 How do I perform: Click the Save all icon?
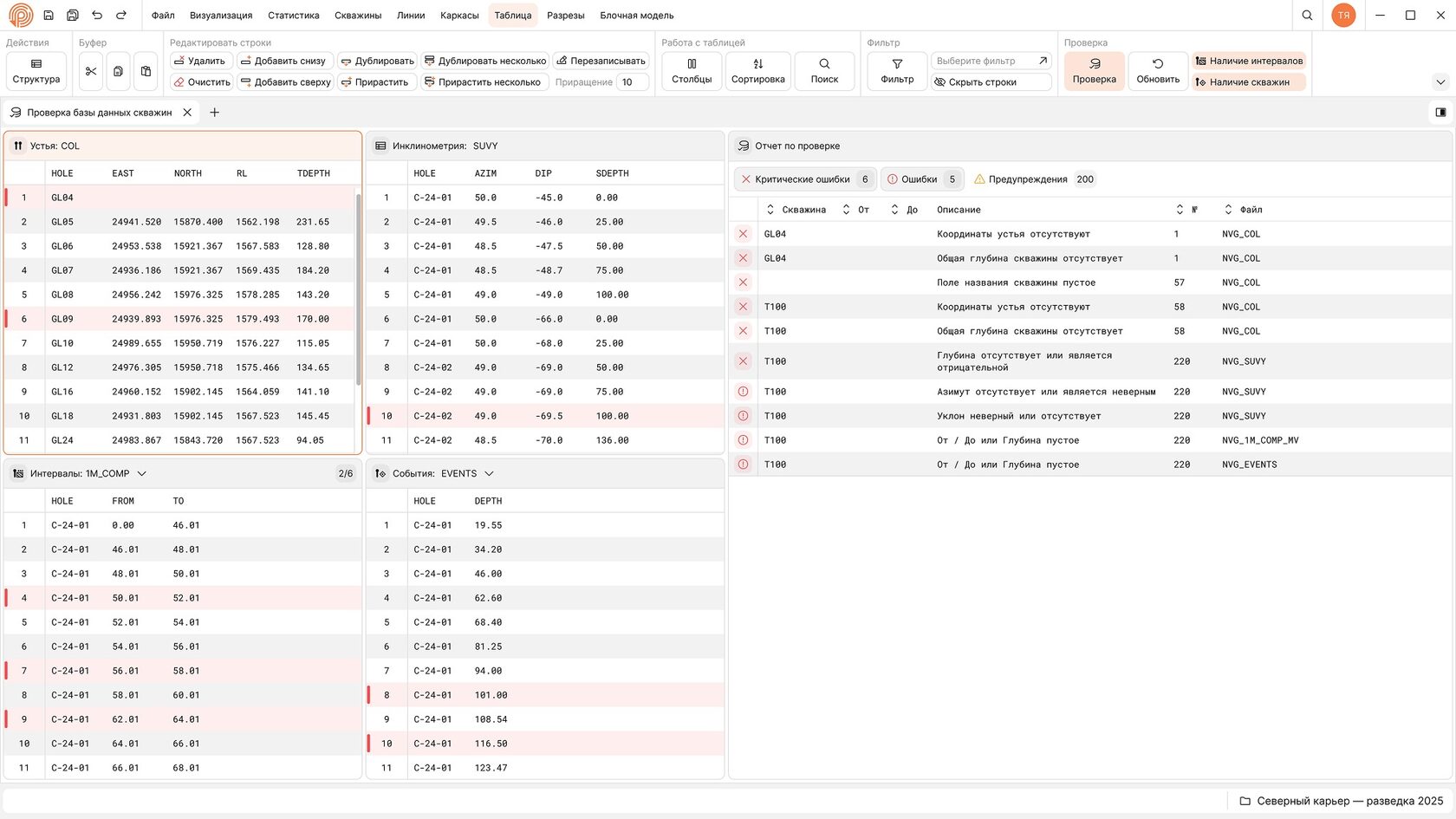click(73, 15)
